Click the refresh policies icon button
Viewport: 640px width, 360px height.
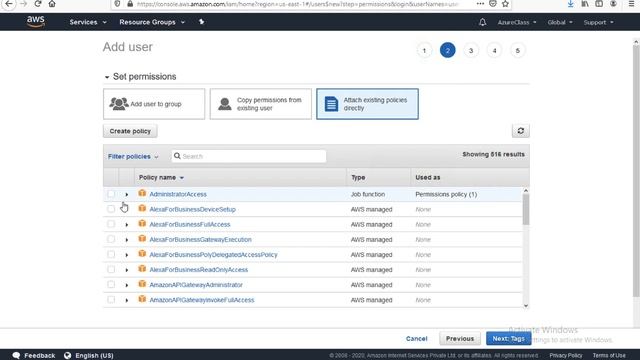pos(520,131)
